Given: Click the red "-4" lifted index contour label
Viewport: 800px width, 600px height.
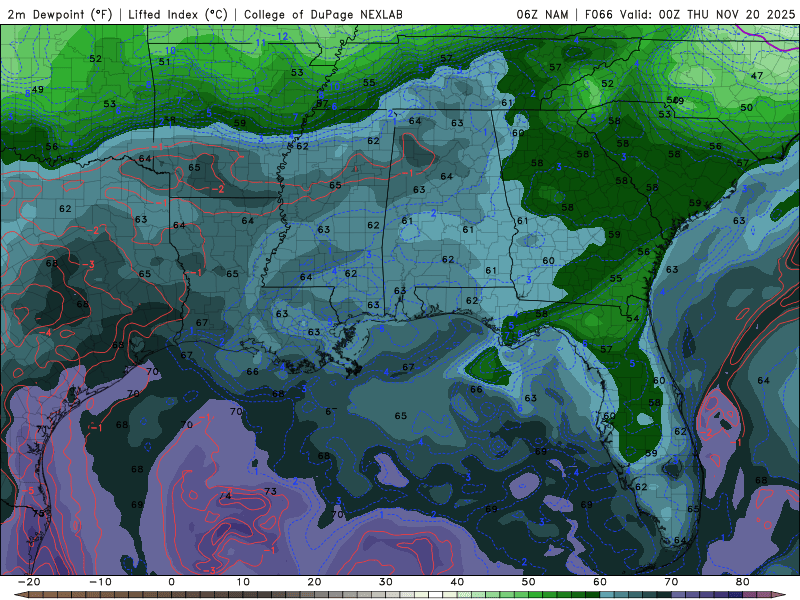Looking at the screenshot, I should (46, 333).
